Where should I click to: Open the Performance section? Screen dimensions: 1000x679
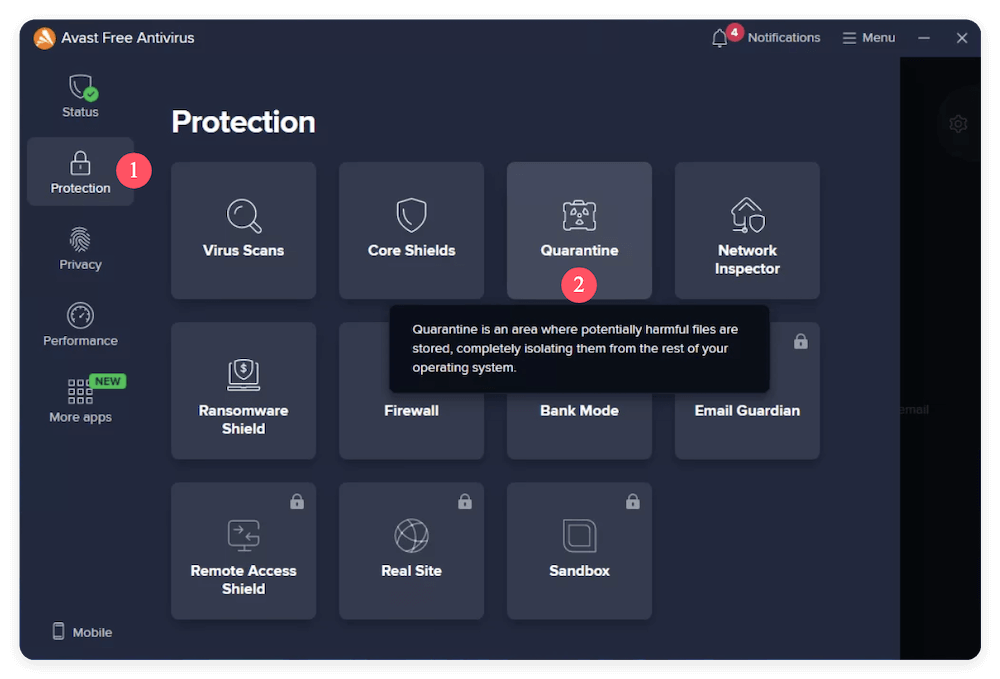coord(80,324)
